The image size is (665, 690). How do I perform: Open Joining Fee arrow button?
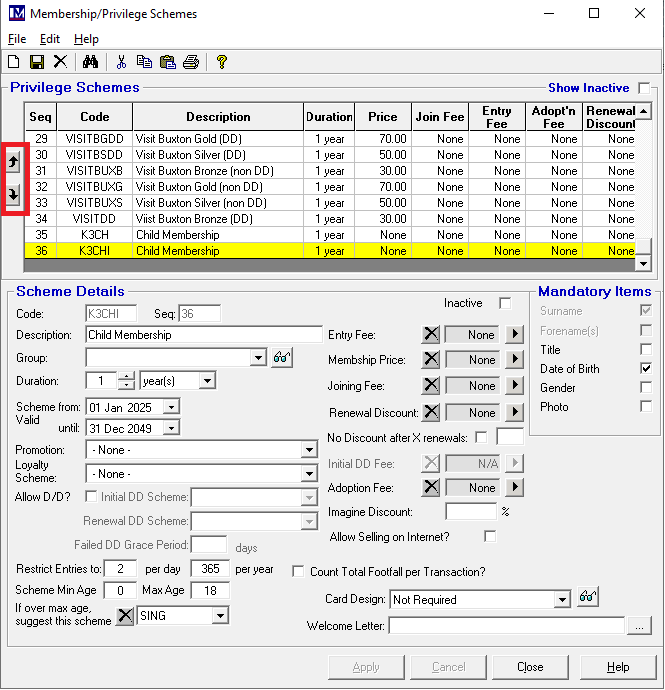click(514, 385)
